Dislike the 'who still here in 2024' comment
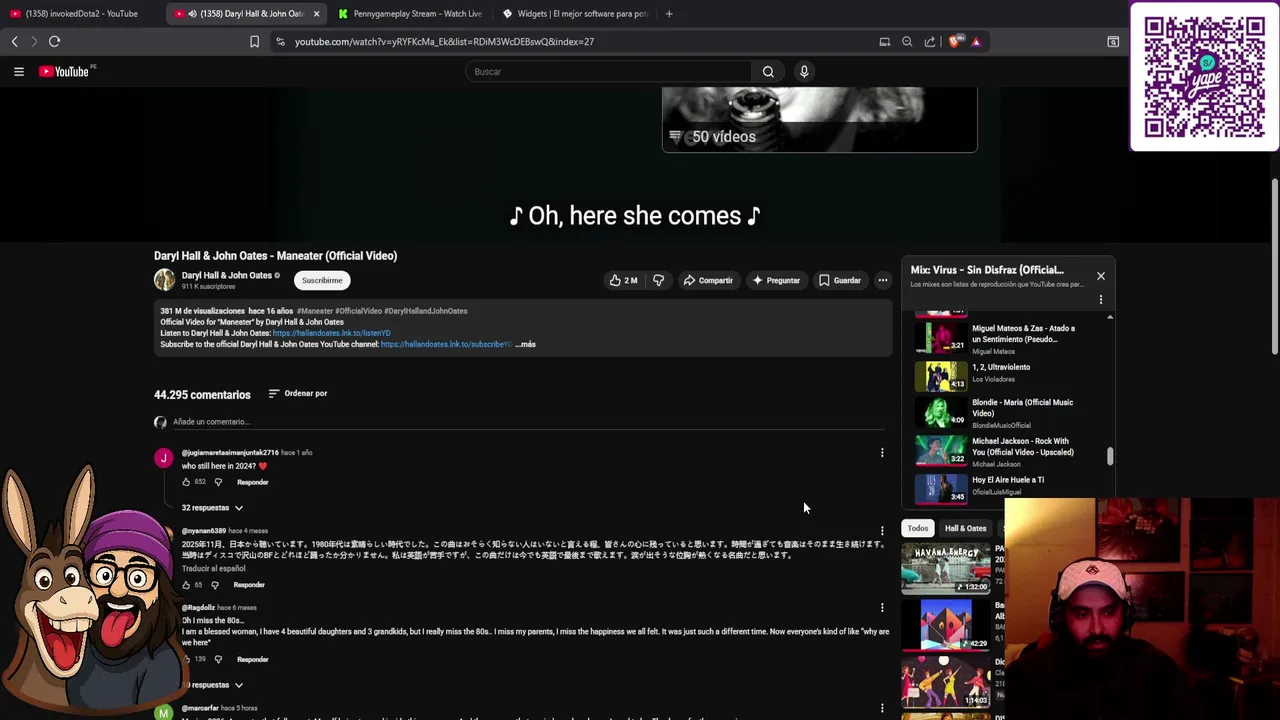Screen dimensions: 1280x720 point(218,482)
